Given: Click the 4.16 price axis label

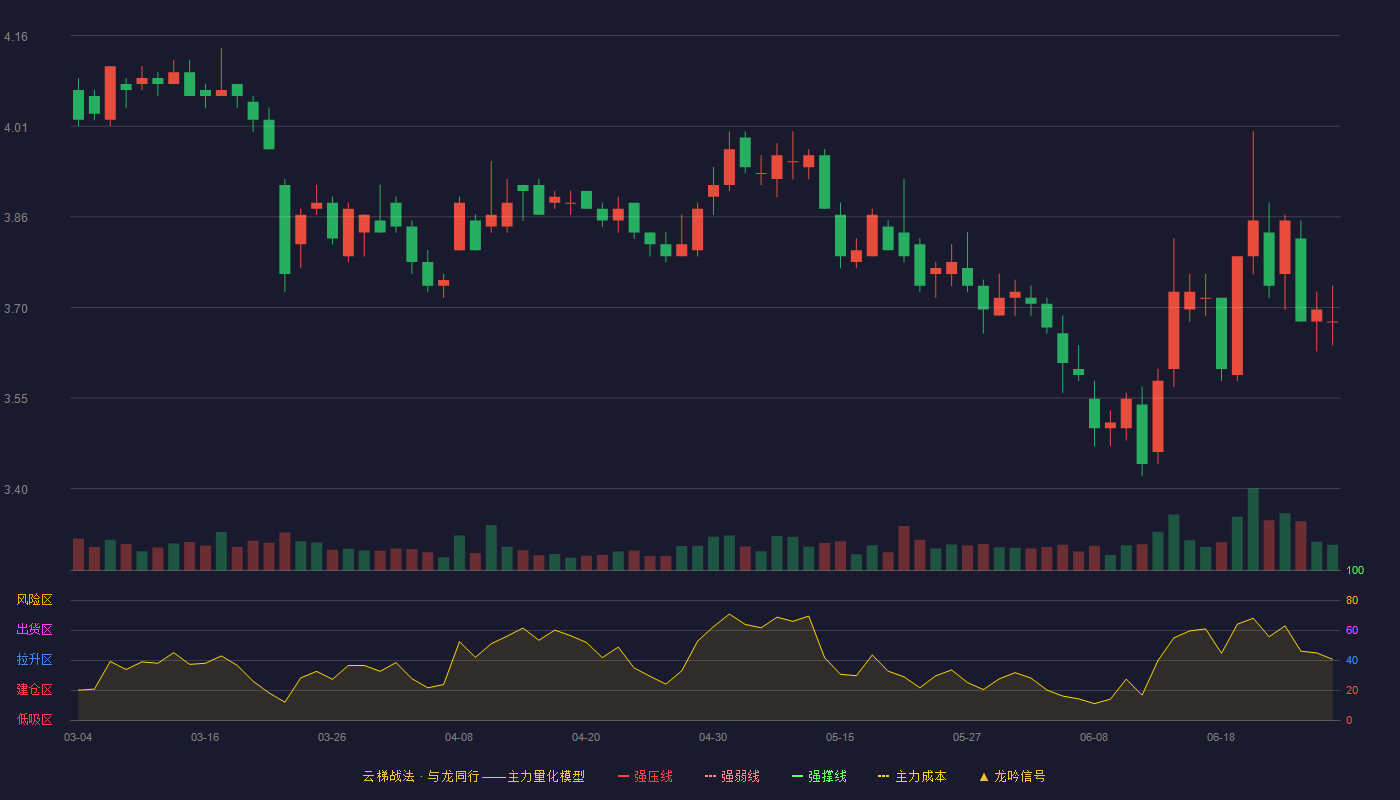Looking at the screenshot, I should 16,37.
